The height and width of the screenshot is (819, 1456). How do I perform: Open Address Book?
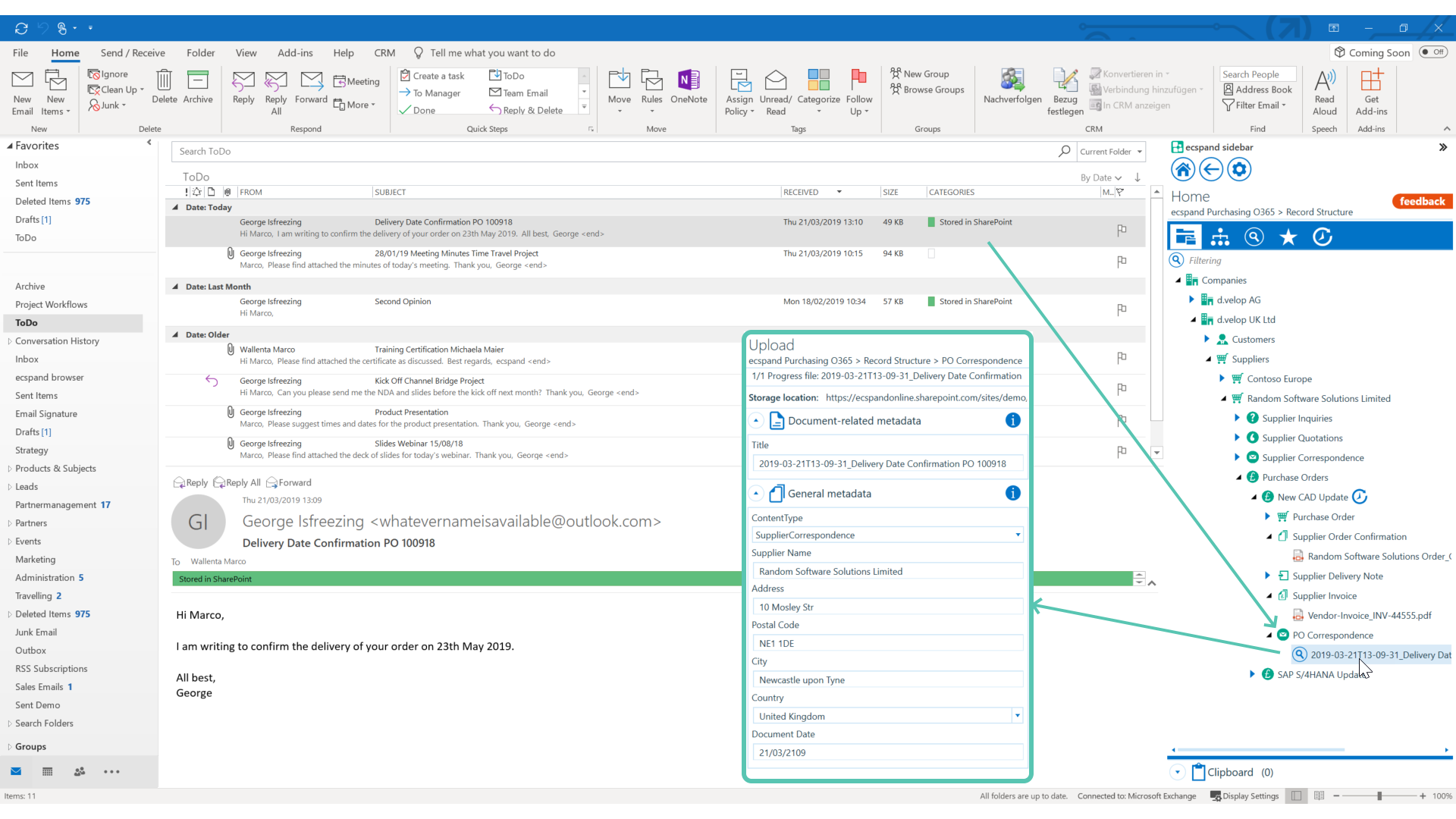tap(1257, 89)
